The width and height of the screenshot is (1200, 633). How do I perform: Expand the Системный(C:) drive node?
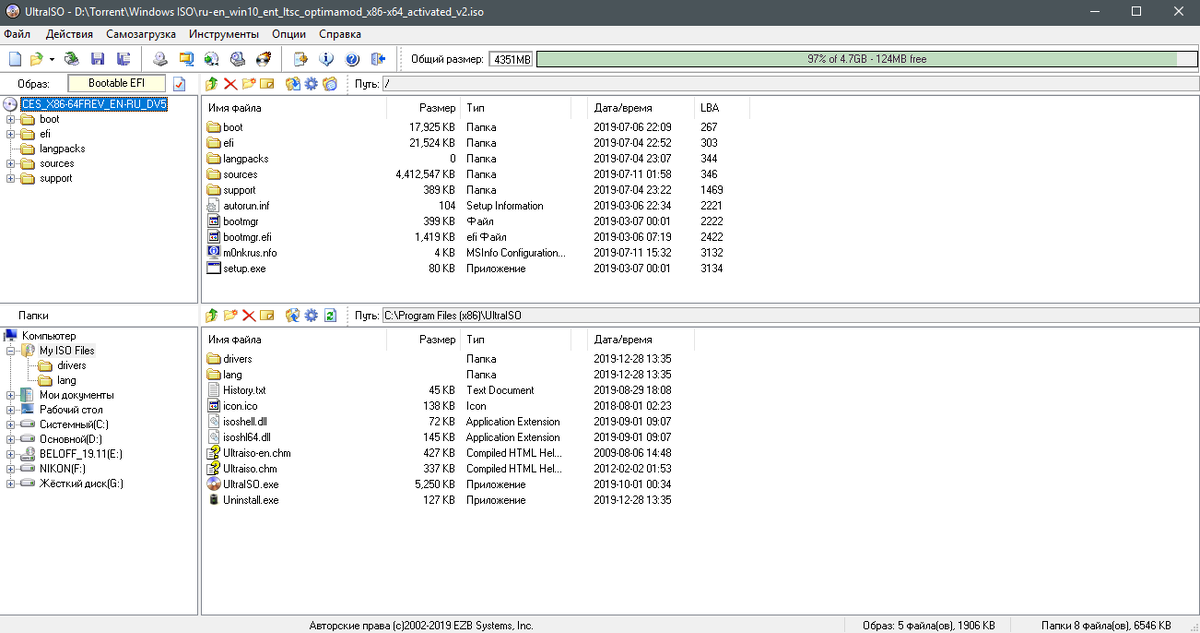click(11, 424)
